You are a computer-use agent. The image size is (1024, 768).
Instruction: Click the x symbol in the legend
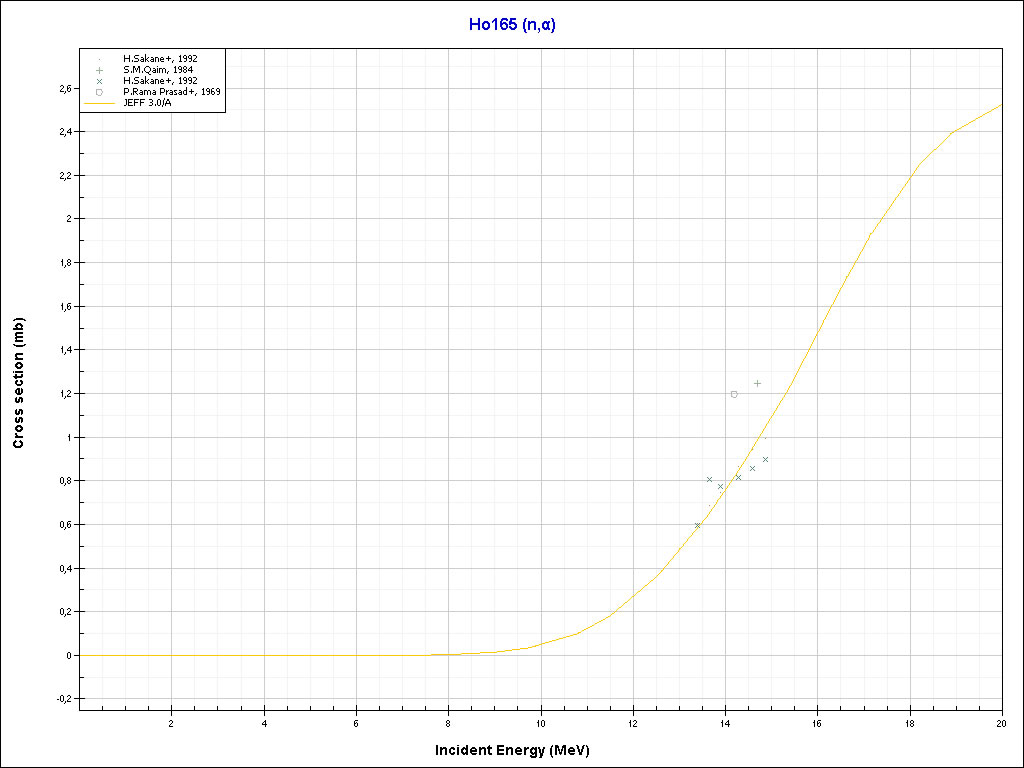pyautogui.click(x=100, y=81)
